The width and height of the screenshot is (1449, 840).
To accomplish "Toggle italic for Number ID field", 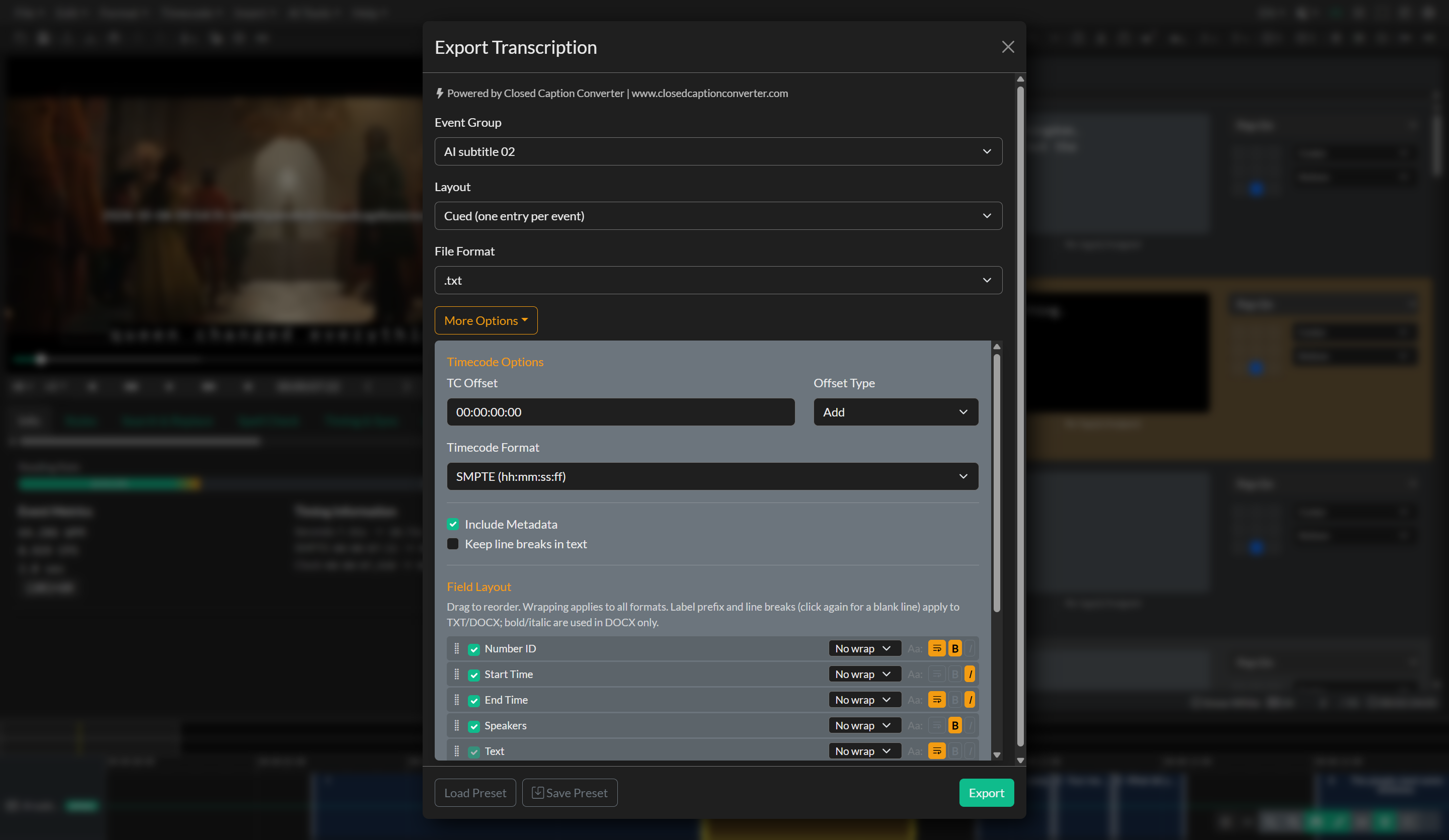I will pyautogui.click(x=970, y=648).
